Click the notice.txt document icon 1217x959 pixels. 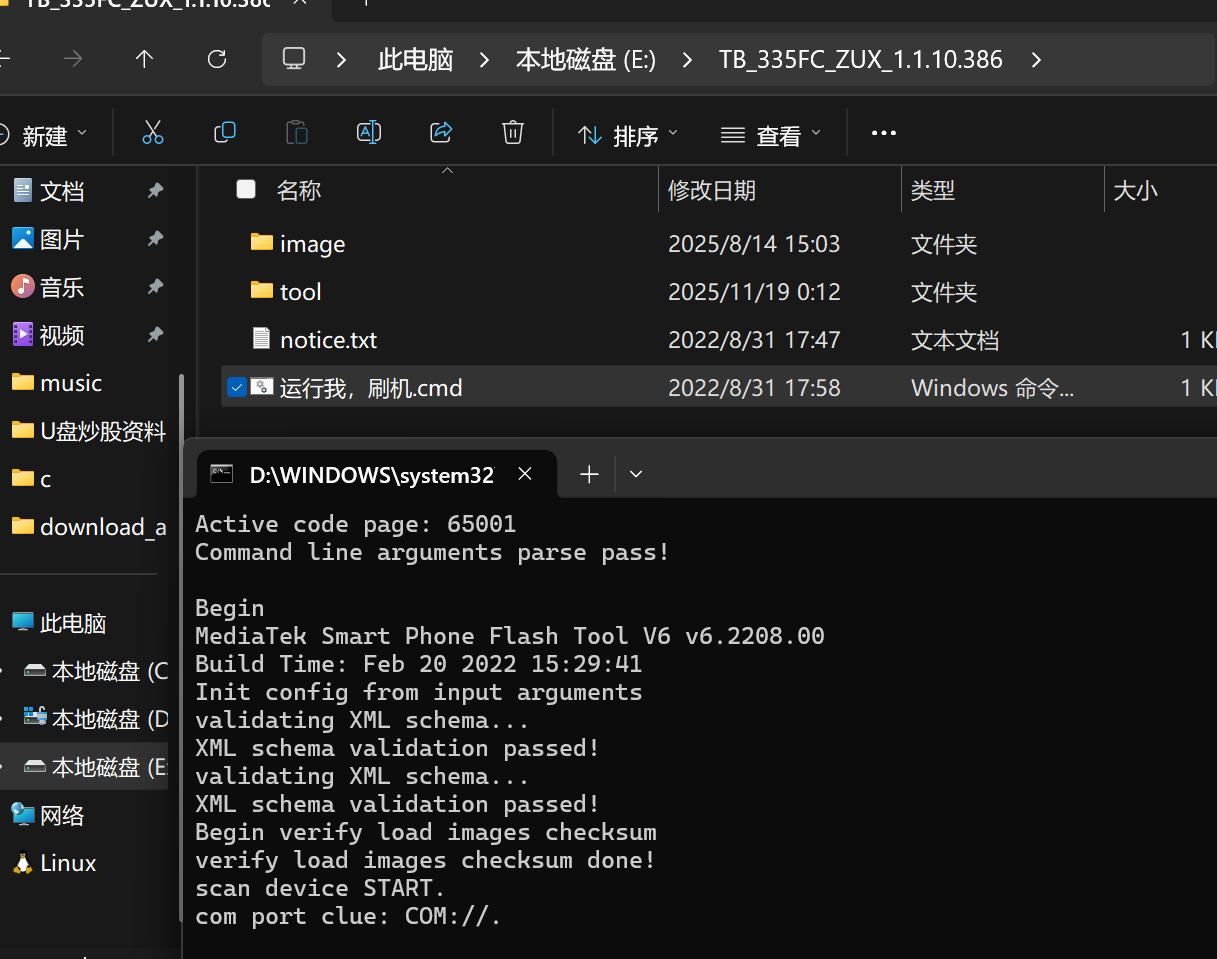tap(261, 338)
